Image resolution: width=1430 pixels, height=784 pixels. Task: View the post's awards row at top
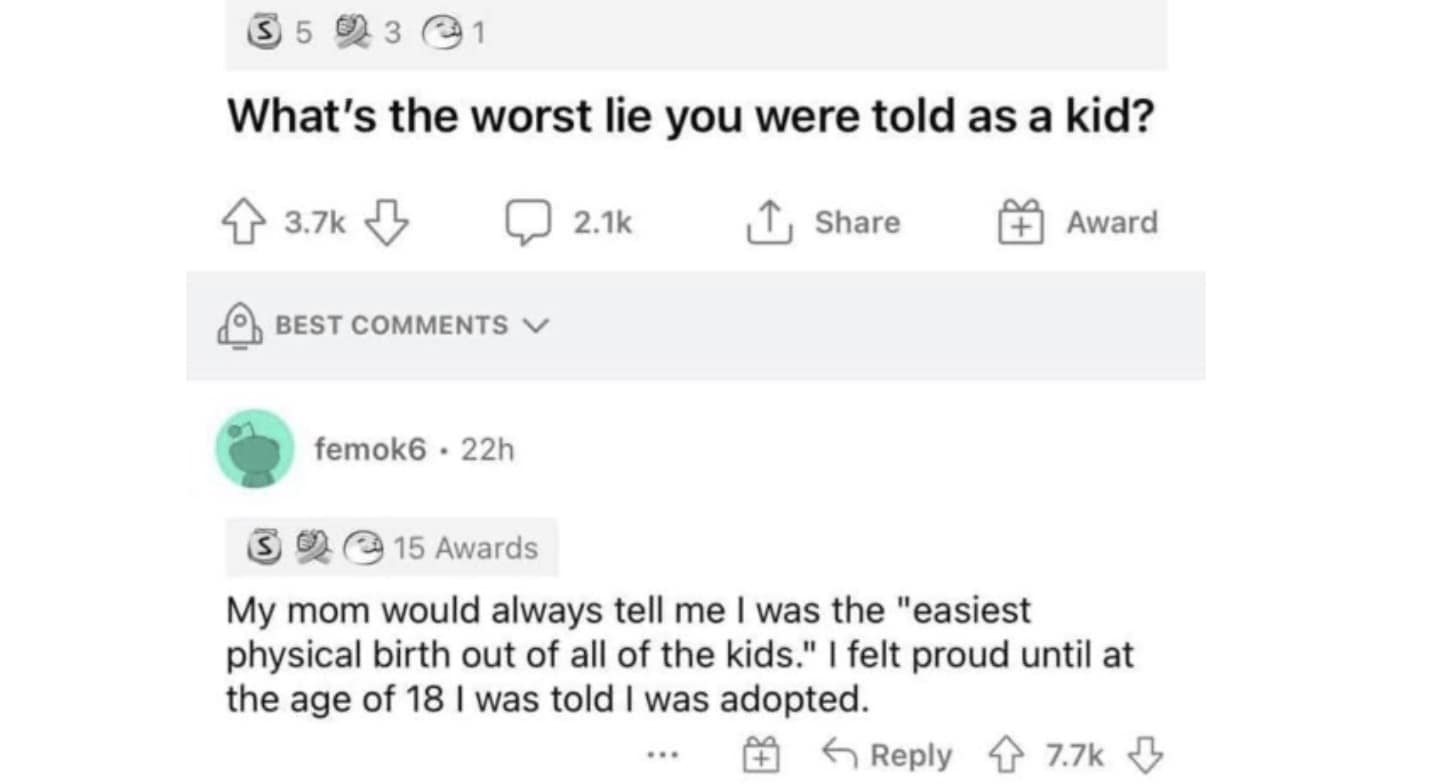click(x=366, y=34)
